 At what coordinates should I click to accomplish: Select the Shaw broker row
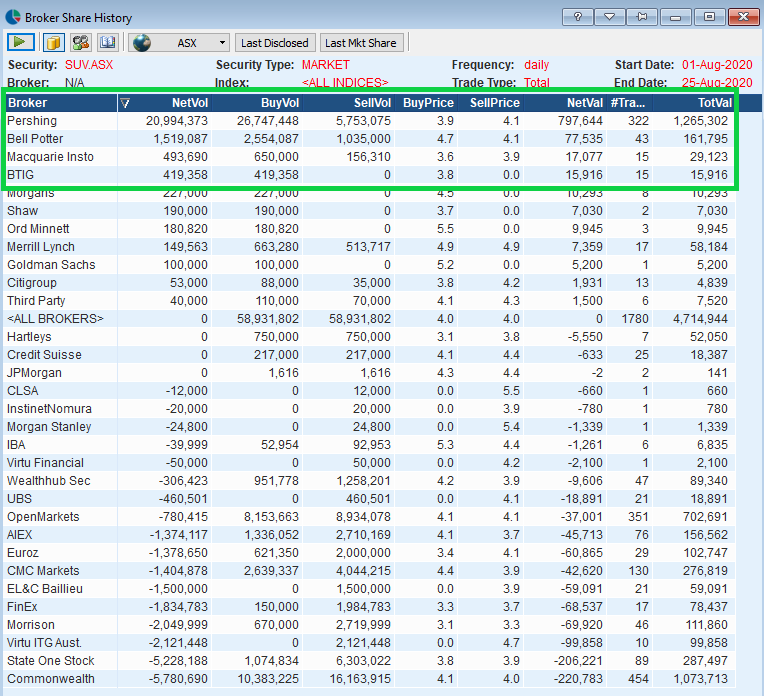(x=369, y=211)
